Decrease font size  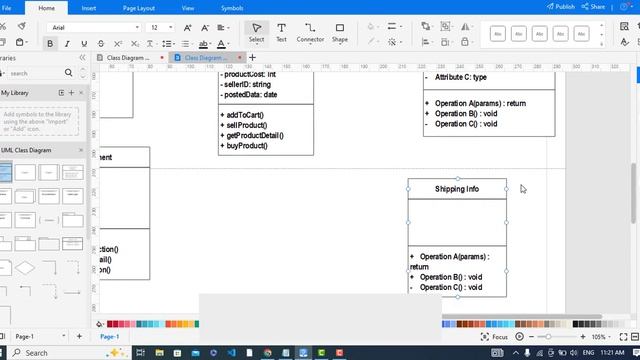click(x=205, y=28)
